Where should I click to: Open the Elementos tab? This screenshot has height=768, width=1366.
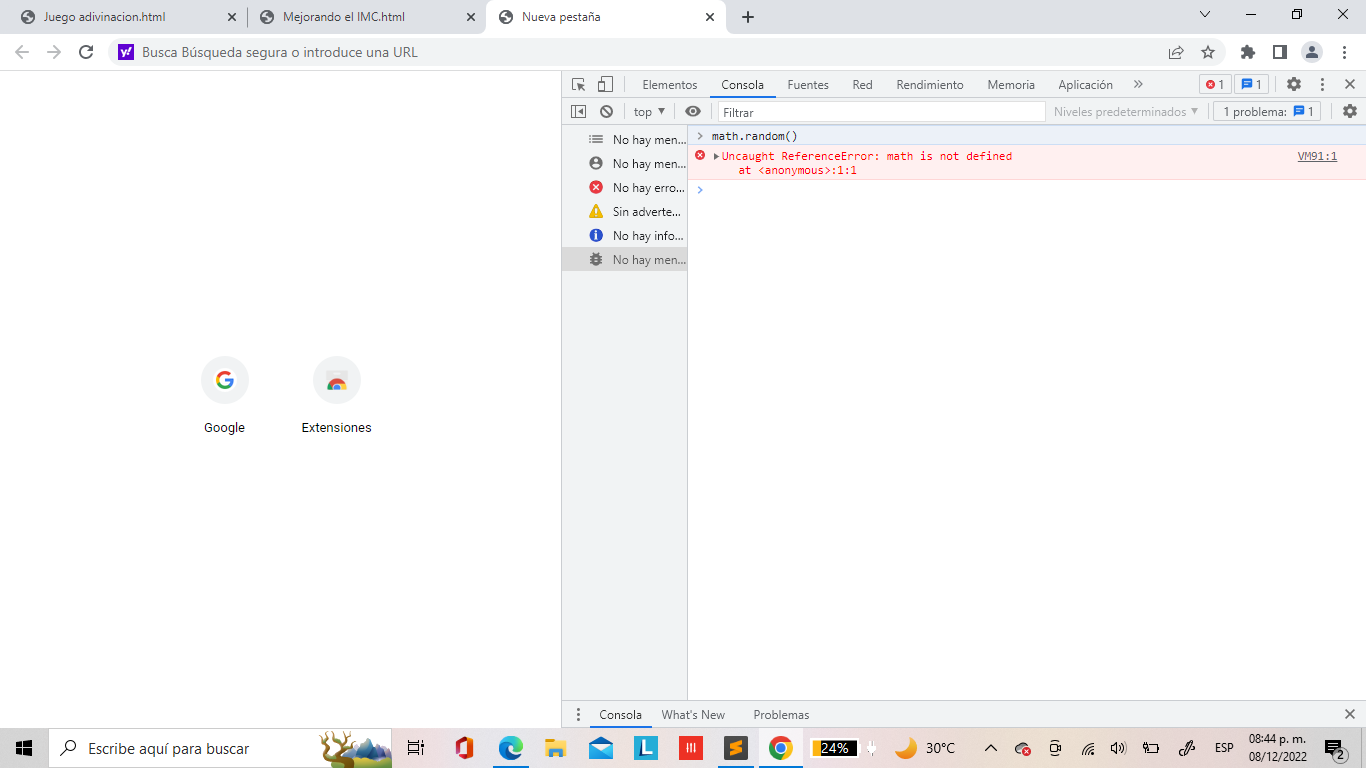coord(670,85)
